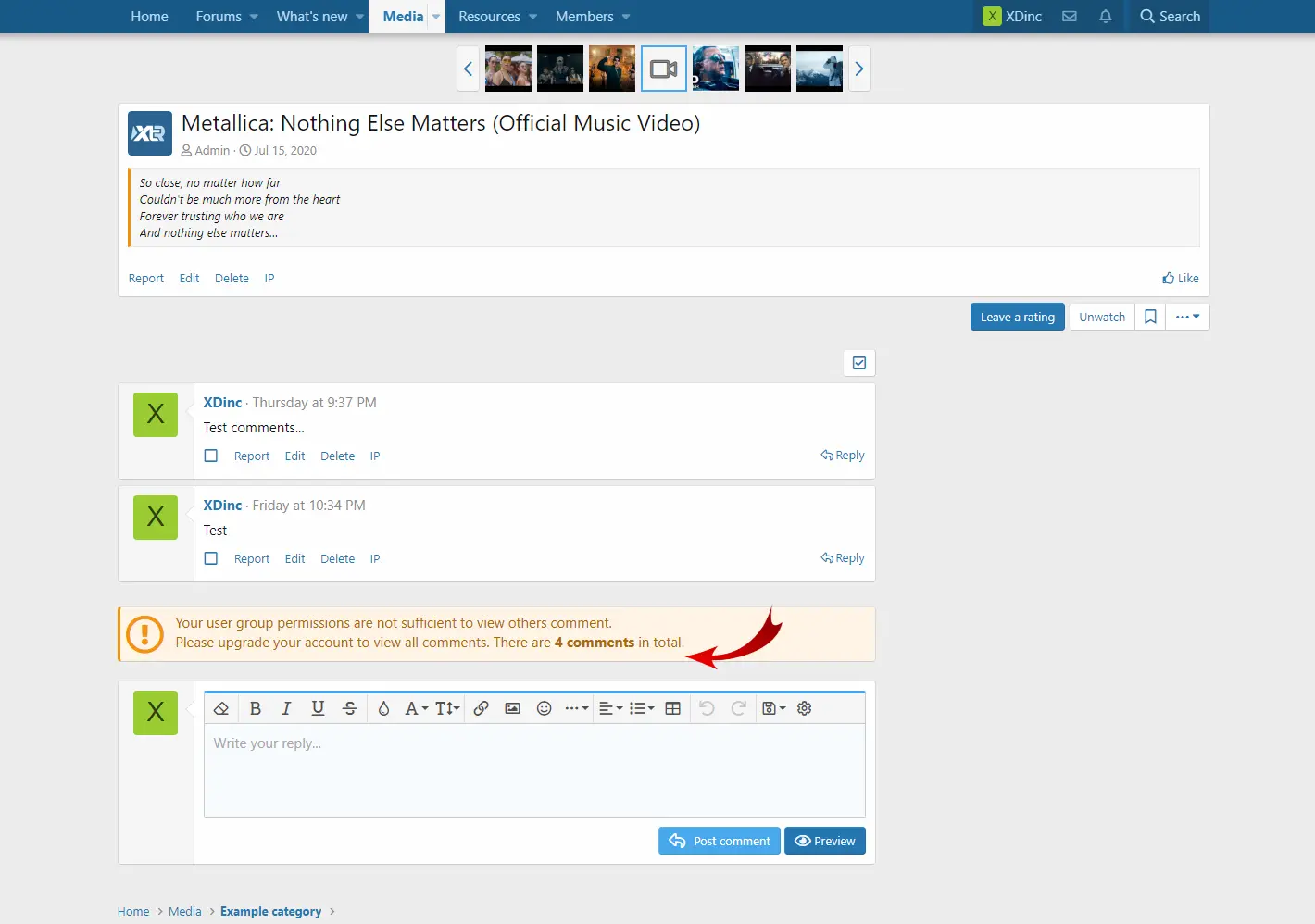
Task: Open the Members navigation tab
Action: (x=584, y=17)
